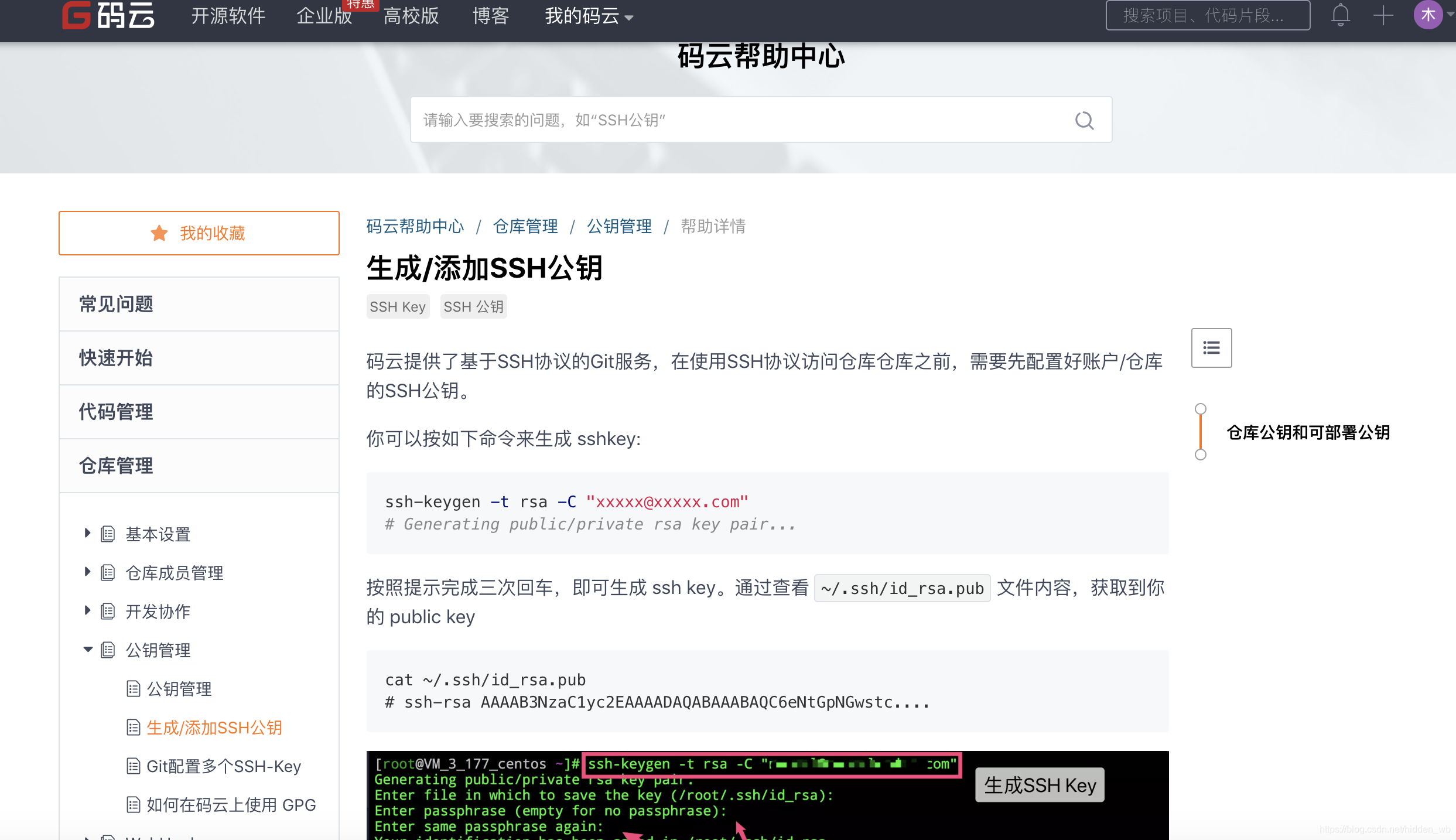Focus the top 搜索项目、代码片段 search box
The width and height of the screenshot is (1456, 840).
[x=1208, y=15]
